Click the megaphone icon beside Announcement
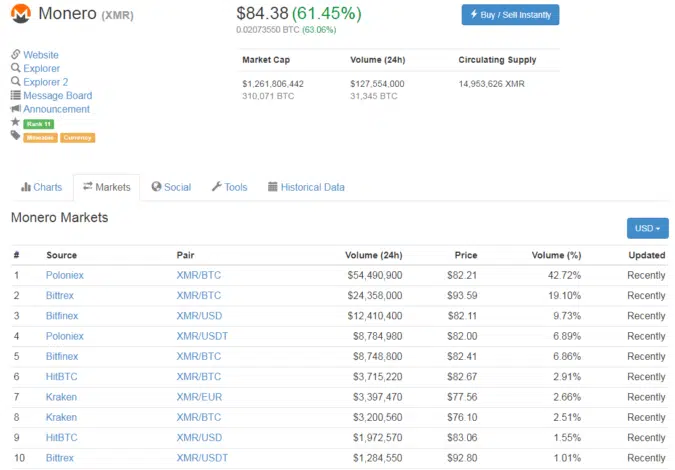 (15, 108)
